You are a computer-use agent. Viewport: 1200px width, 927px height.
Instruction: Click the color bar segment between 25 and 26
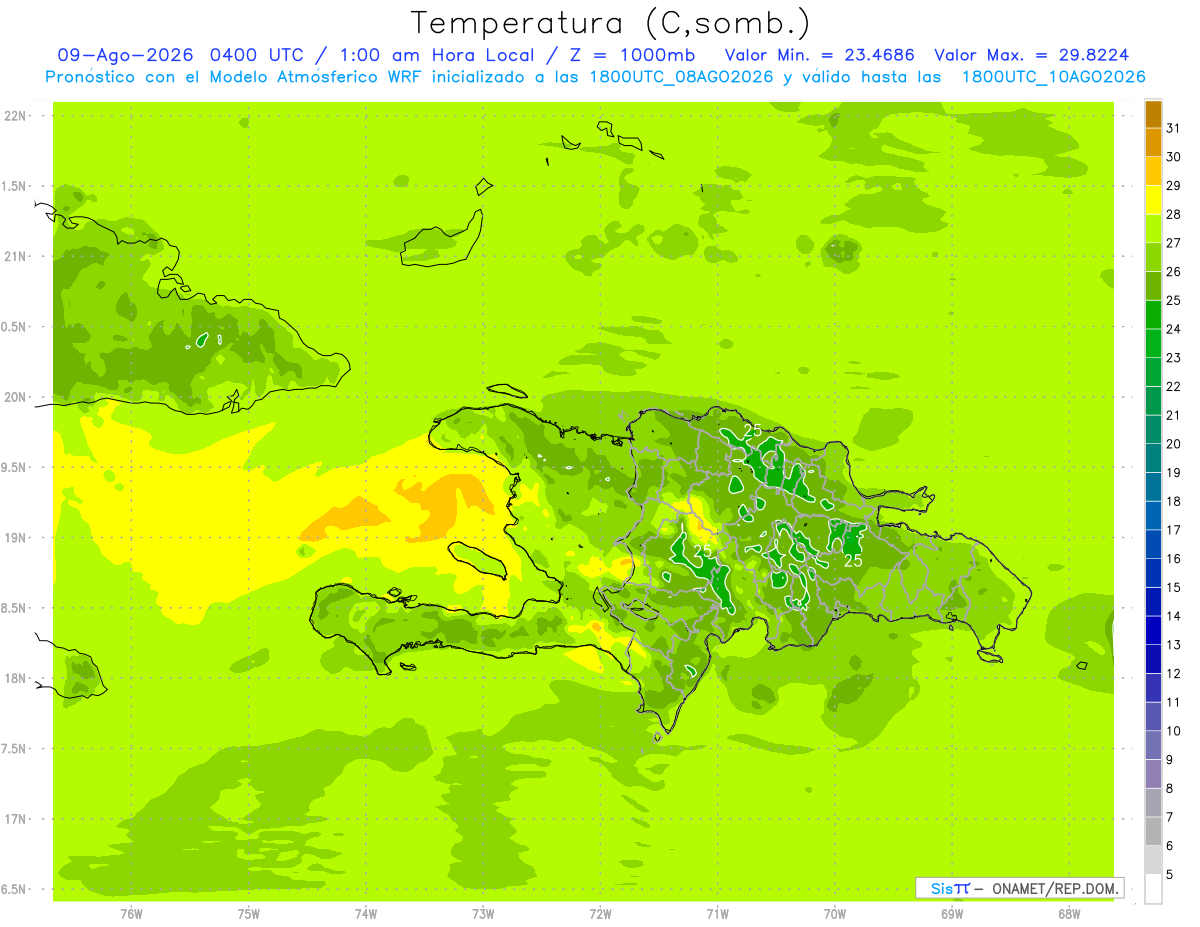[x=1153, y=286]
